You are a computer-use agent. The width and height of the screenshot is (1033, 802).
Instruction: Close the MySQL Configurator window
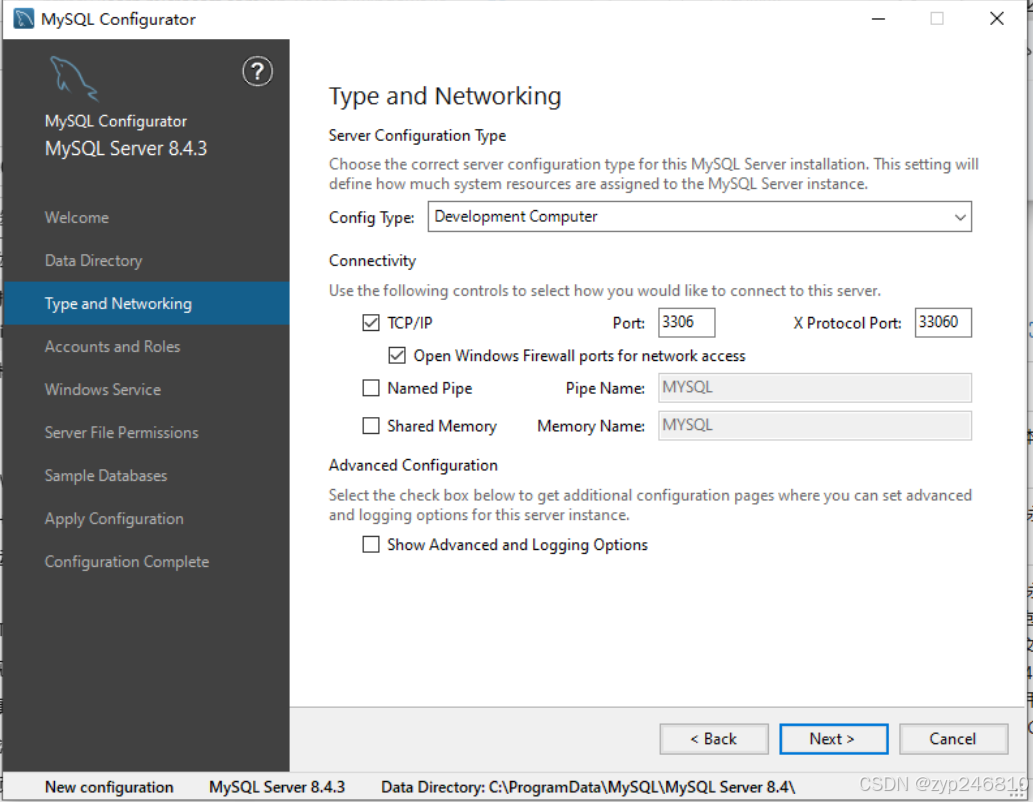click(997, 18)
